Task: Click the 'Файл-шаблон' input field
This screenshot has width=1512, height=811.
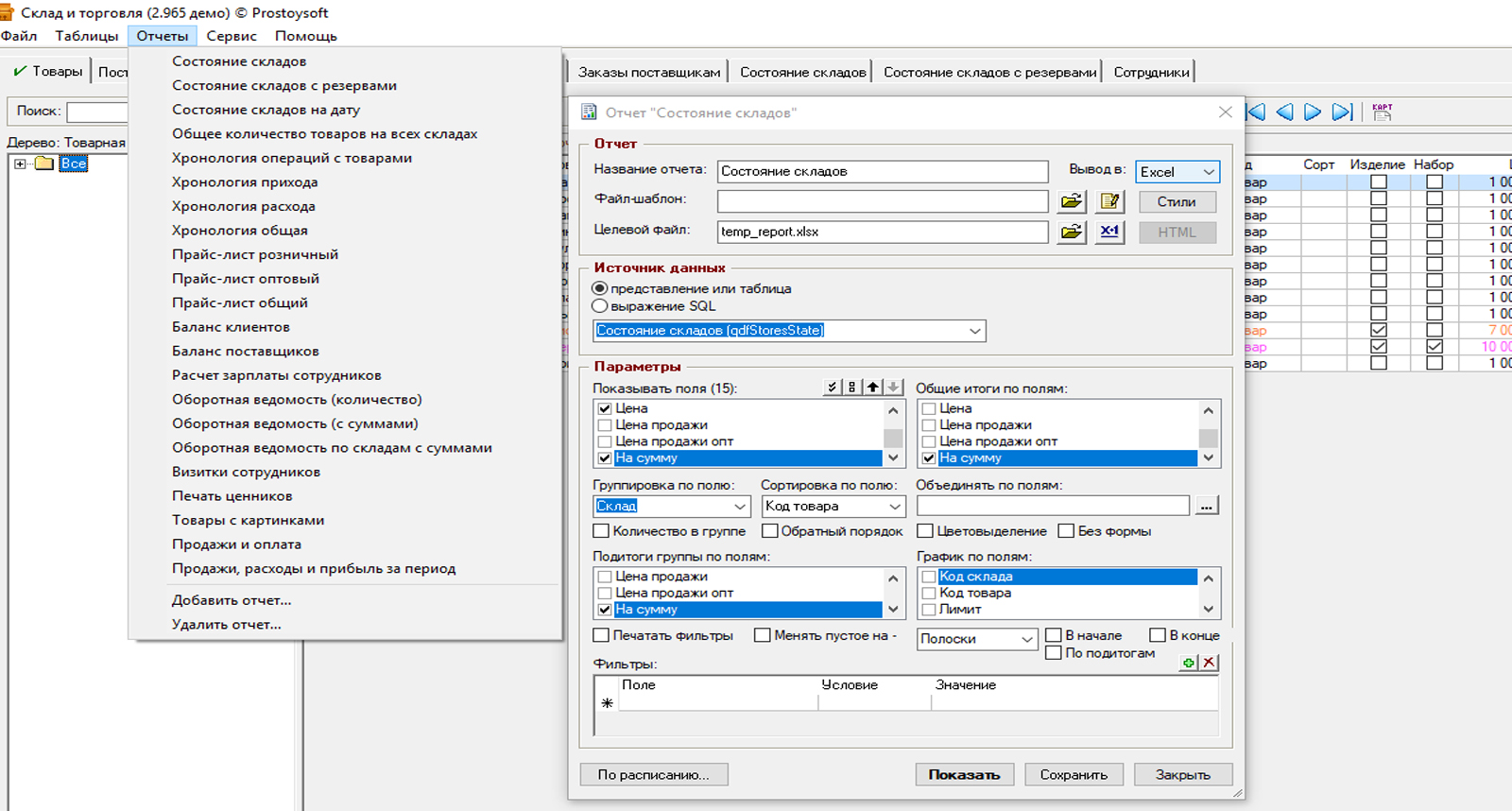Action: pyautogui.click(x=883, y=201)
